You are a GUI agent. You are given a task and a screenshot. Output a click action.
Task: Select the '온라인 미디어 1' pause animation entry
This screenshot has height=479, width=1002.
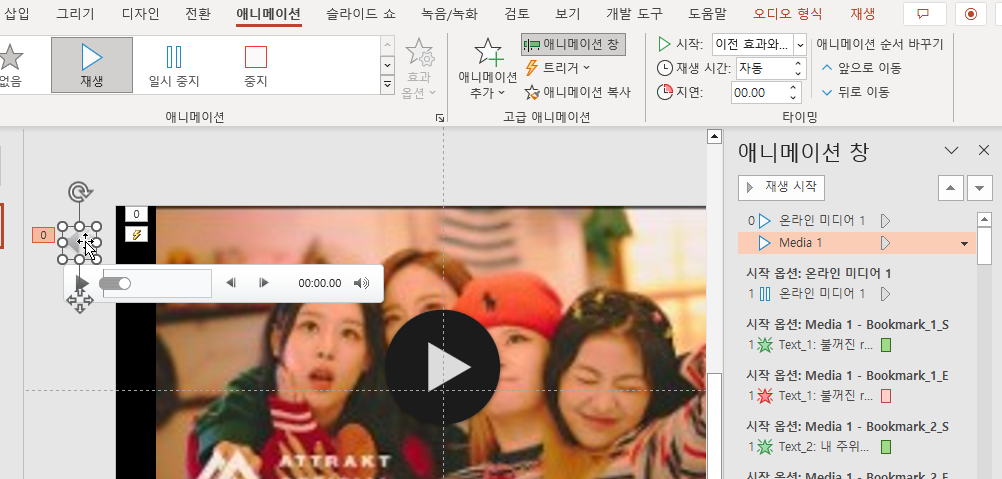(857, 294)
